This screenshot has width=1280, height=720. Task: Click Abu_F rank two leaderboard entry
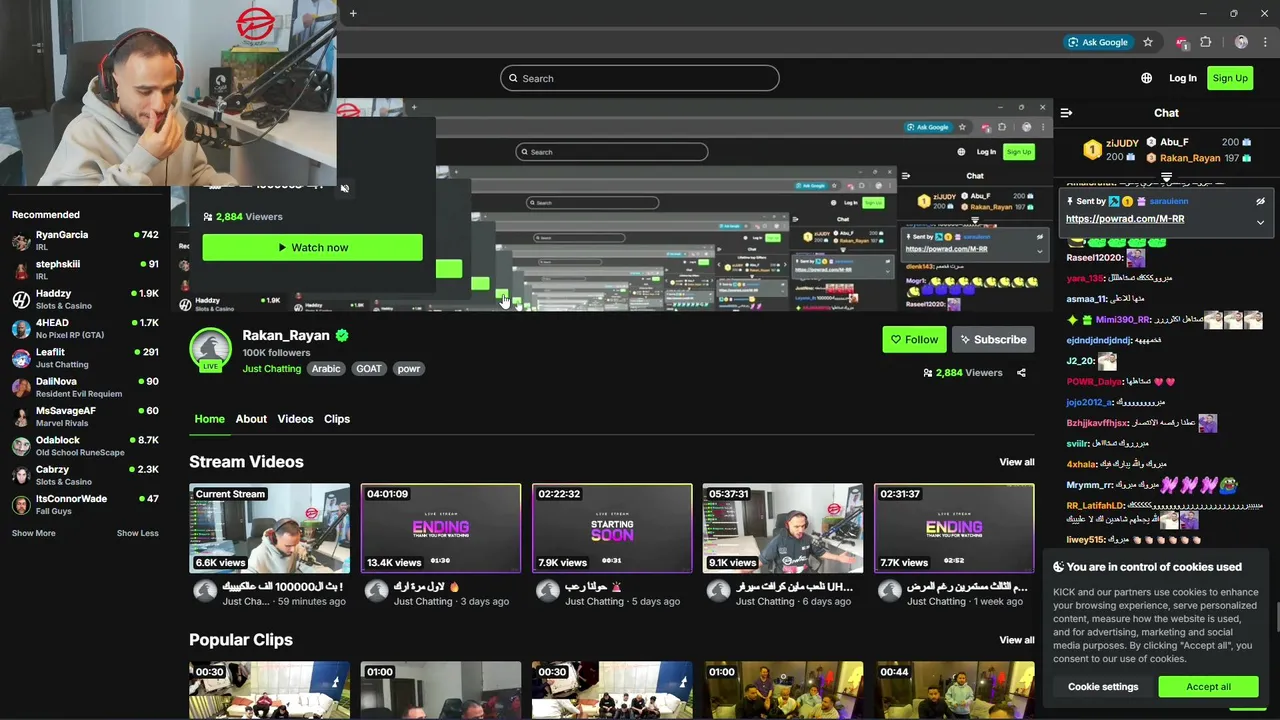click(x=1199, y=142)
